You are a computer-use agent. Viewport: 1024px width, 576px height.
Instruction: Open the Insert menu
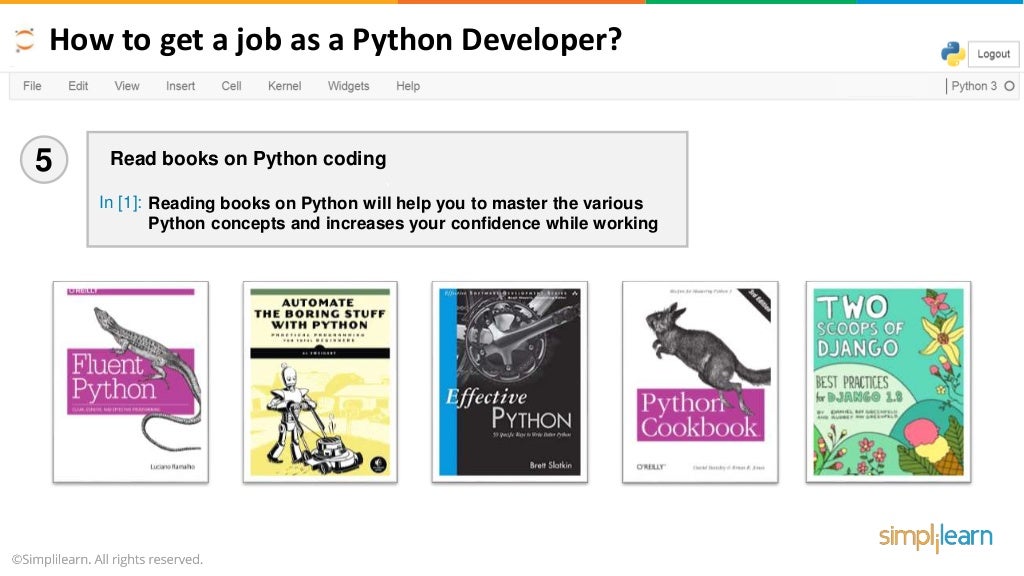[180, 86]
